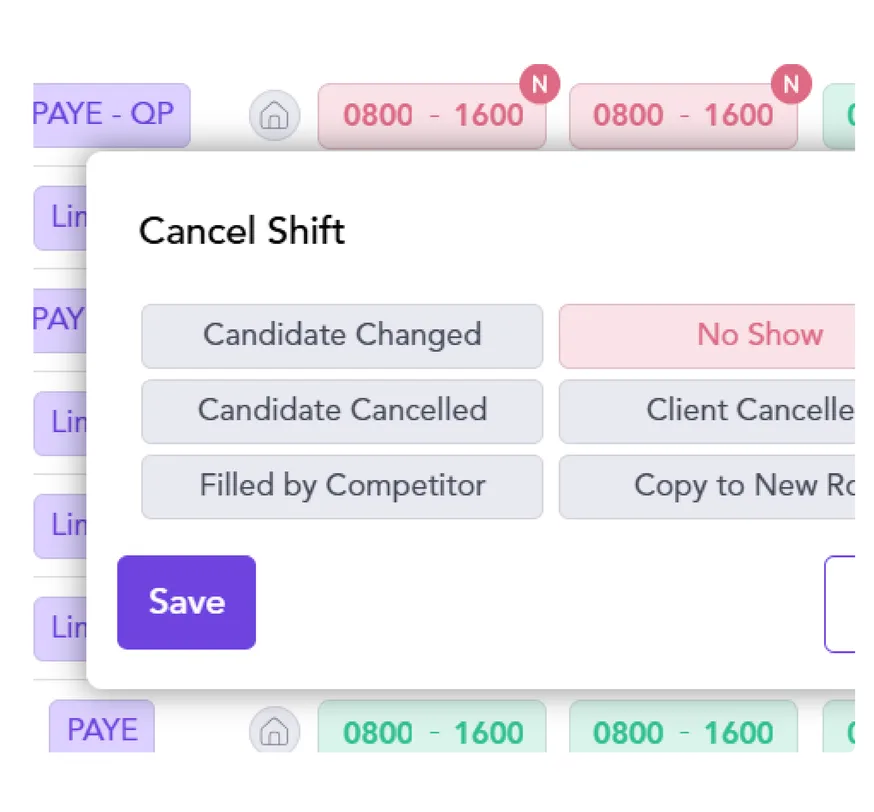The width and height of the screenshot is (874, 812).
Task: Click the PAYE - QP tag
Action: (x=111, y=115)
